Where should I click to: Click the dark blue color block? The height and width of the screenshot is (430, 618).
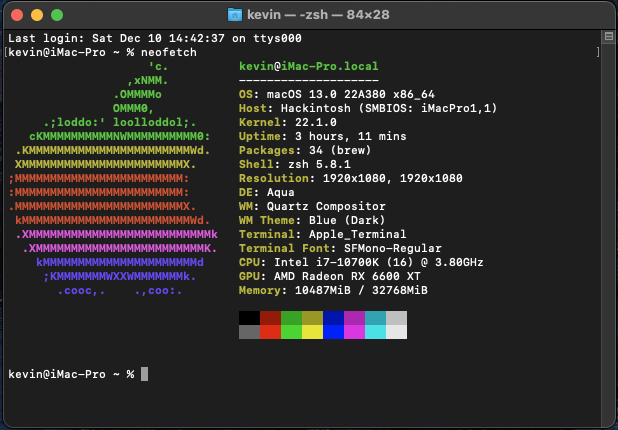click(x=333, y=318)
